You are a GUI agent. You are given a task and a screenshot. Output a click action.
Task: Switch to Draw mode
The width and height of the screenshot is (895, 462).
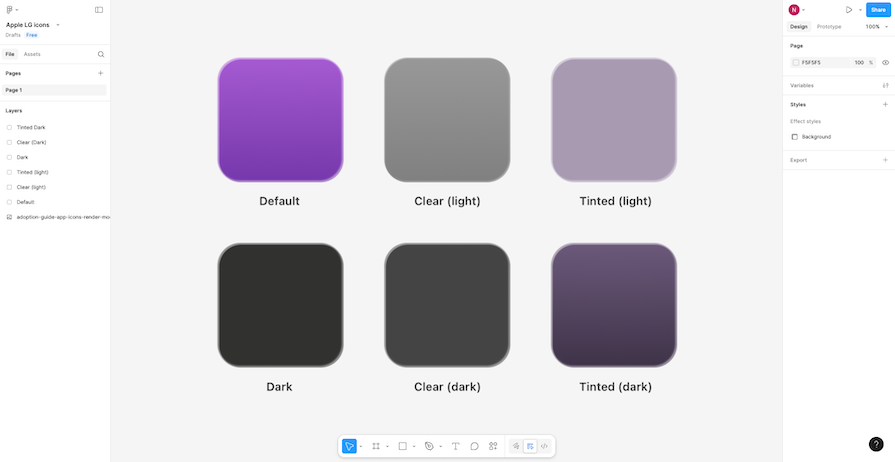click(516, 446)
